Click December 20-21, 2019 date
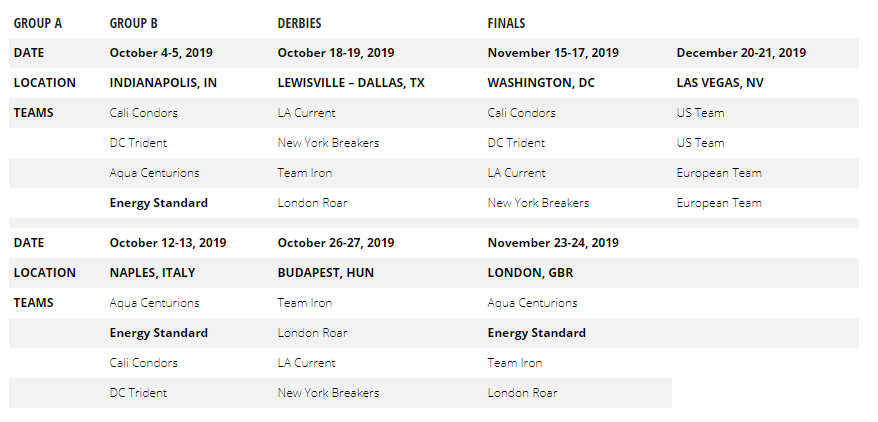878x422 pixels. click(x=741, y=53)
